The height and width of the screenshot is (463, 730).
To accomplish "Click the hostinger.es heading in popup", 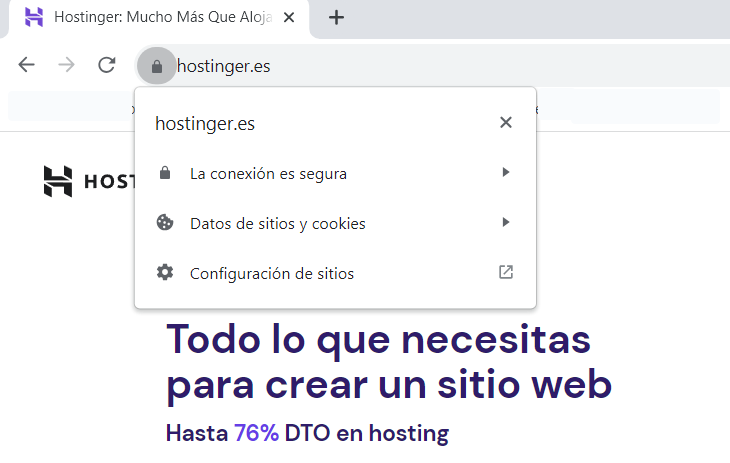I will click(205, 124).
